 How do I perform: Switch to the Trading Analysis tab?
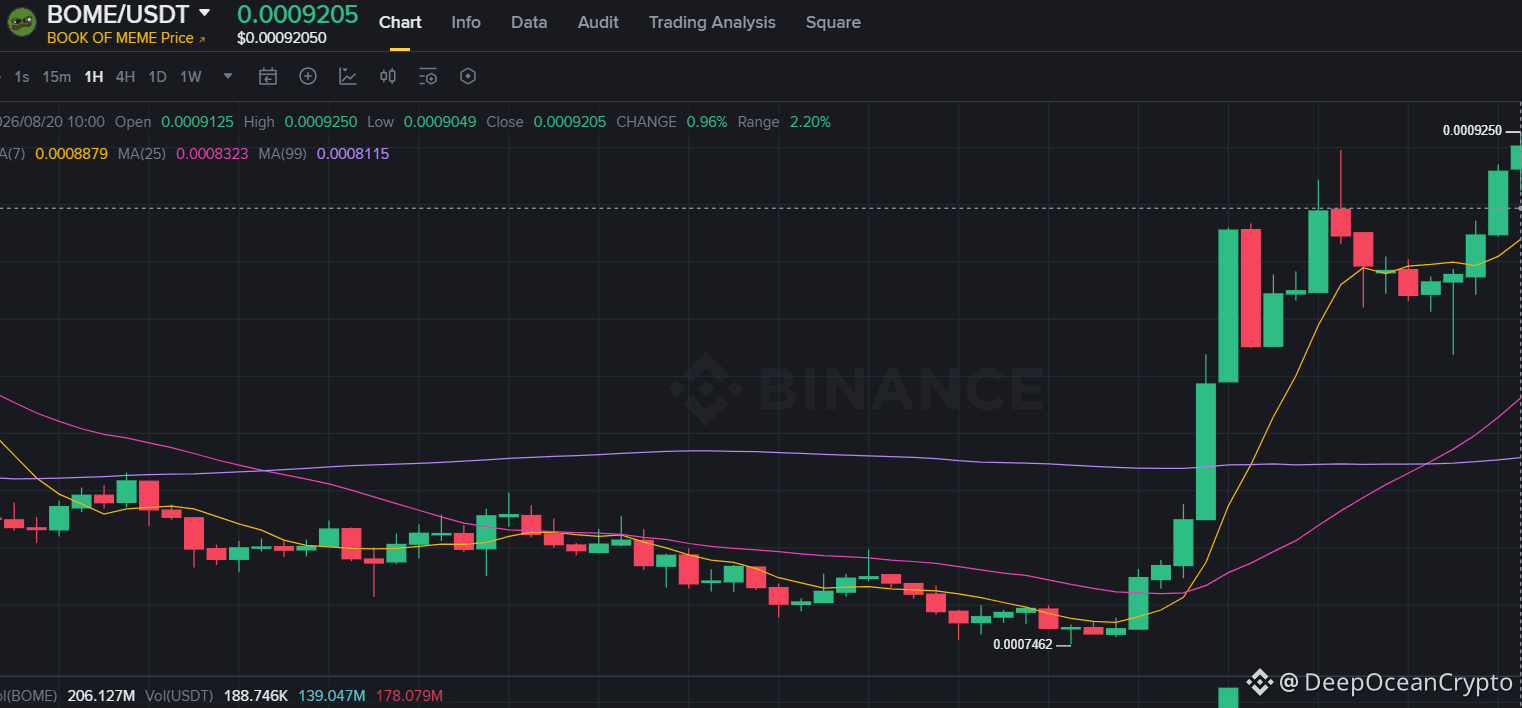[x=712, y=22]
